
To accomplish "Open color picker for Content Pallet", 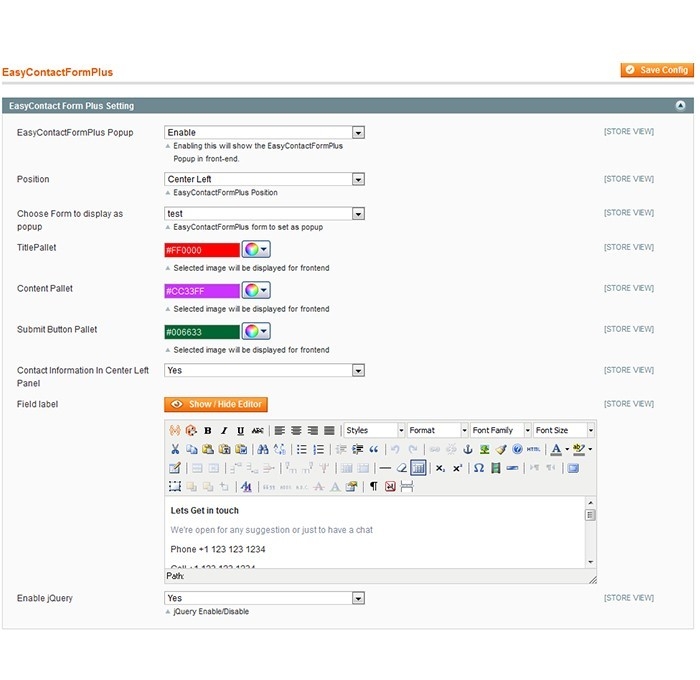I will pyautogui.click(x=256, y=290).
